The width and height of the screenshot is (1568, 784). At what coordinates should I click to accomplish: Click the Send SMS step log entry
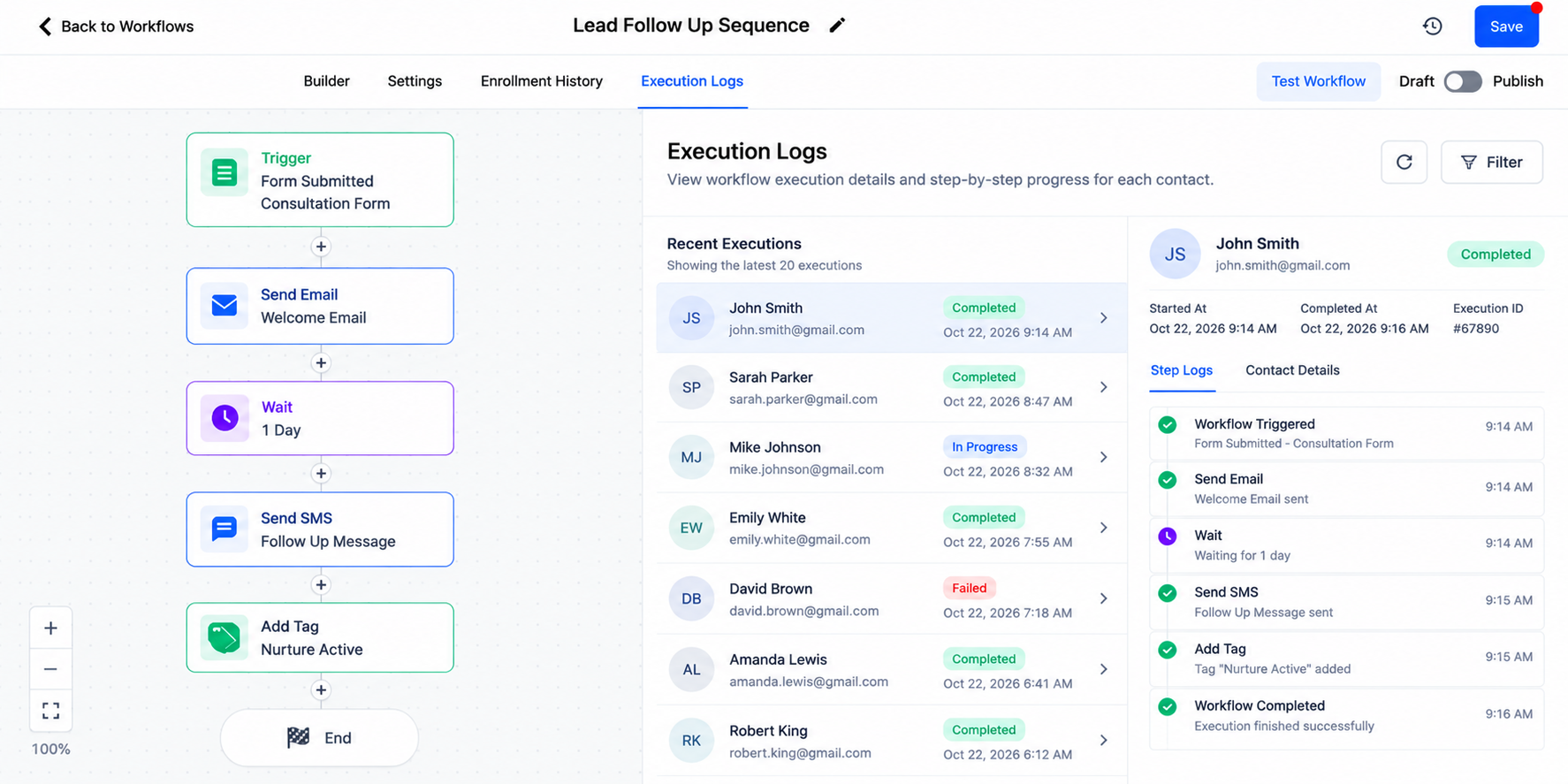coord(1346,602)
